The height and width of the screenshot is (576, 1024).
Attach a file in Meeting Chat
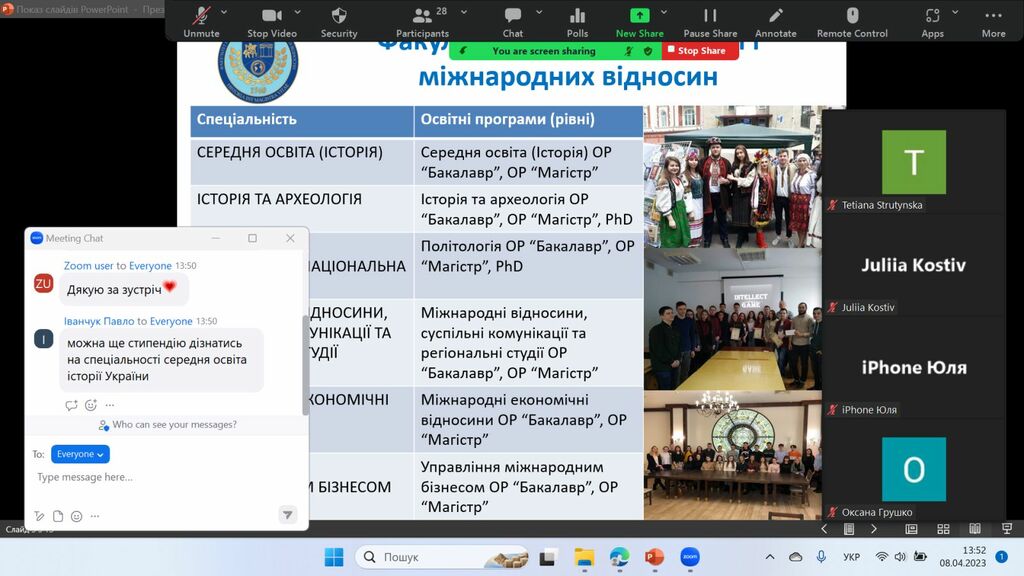pos(58,516)
